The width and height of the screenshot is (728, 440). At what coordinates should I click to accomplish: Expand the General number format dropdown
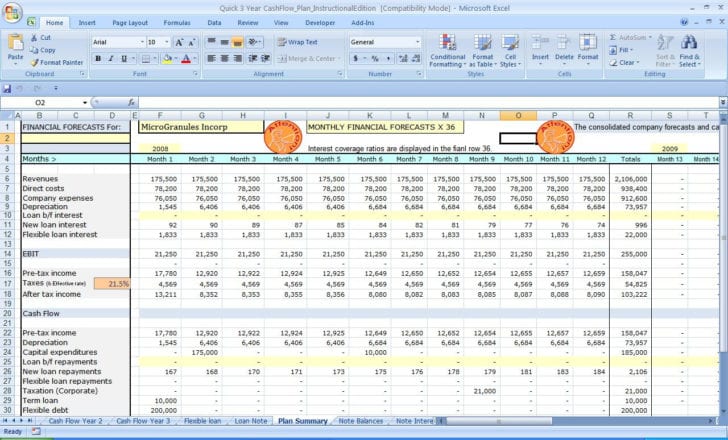417,42
